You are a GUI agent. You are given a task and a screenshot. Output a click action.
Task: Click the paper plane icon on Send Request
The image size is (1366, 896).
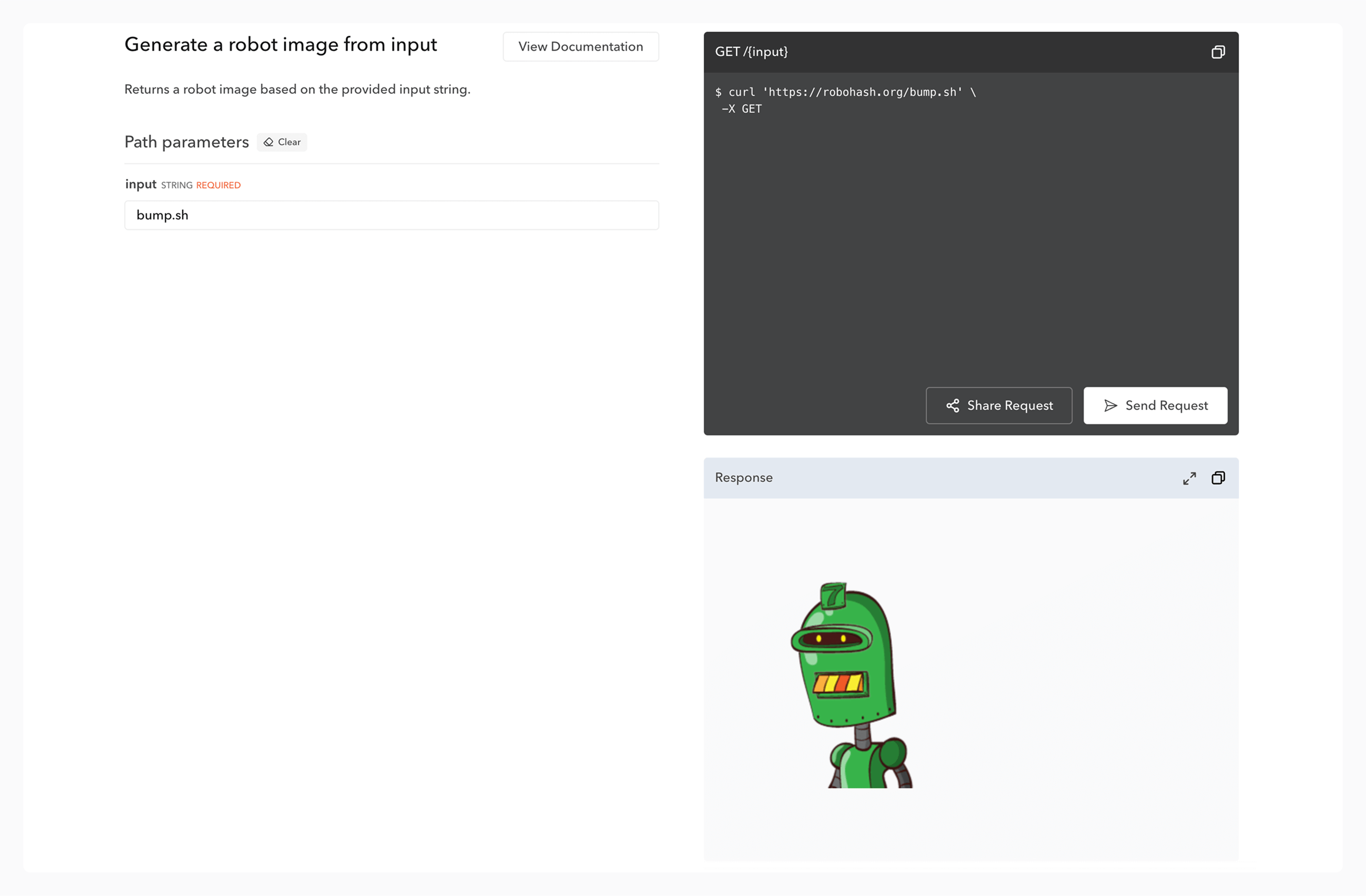click(1111, 405)
